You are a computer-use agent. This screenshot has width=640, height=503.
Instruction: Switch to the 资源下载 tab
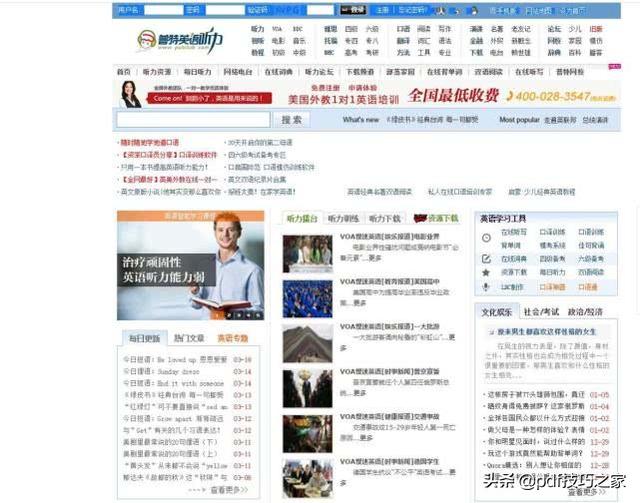coord(436,219)
